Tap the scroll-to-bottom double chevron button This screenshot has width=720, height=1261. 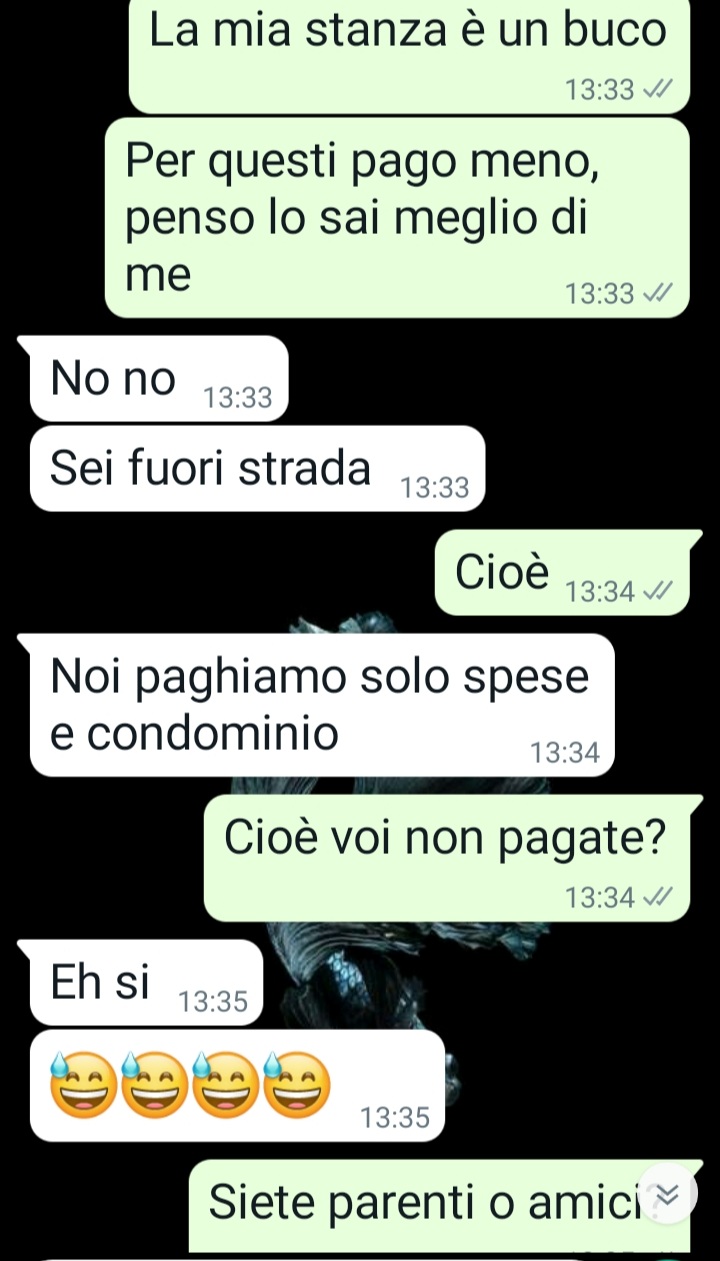click(668, 1193)
